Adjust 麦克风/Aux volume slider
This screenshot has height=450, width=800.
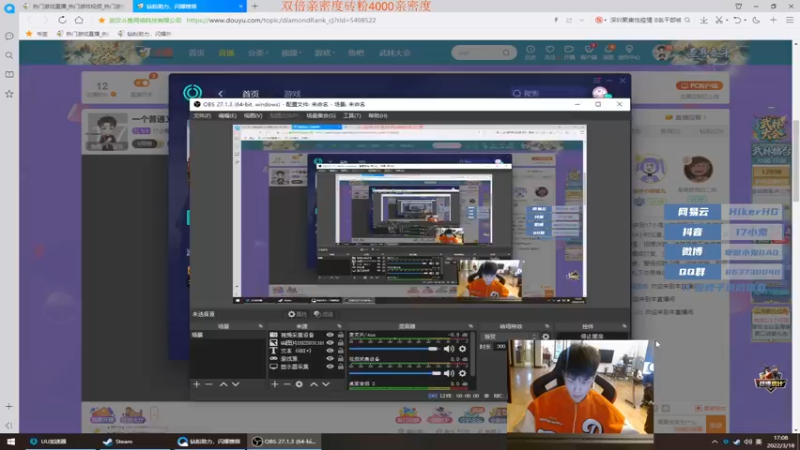[x=394, y=349]
